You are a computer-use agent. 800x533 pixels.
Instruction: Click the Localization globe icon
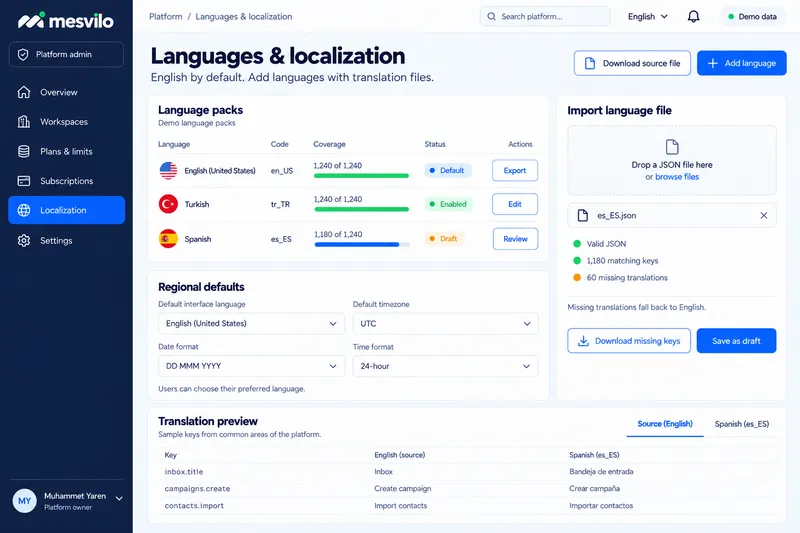pos(23,210)
